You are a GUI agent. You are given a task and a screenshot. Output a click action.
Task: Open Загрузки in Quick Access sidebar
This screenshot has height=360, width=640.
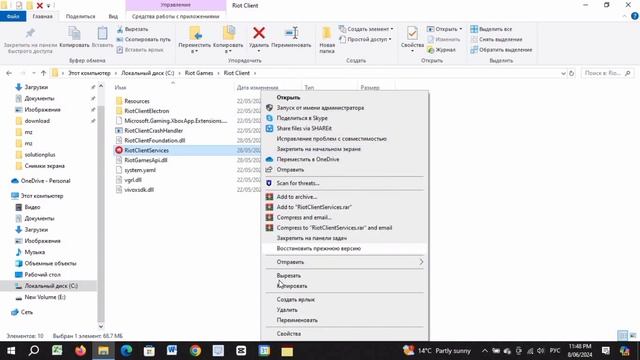click(36, 87)
